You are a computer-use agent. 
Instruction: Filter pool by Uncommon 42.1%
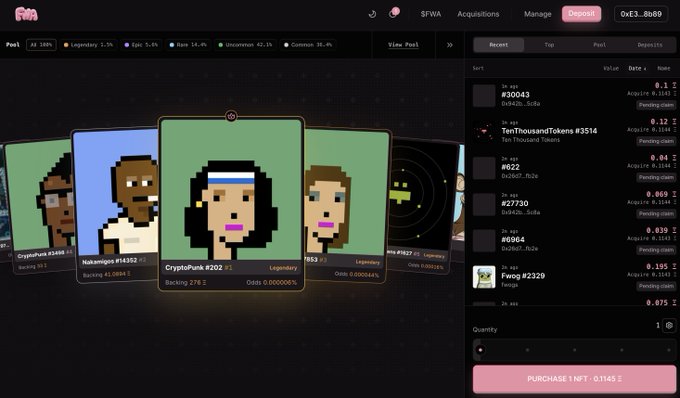245,45
